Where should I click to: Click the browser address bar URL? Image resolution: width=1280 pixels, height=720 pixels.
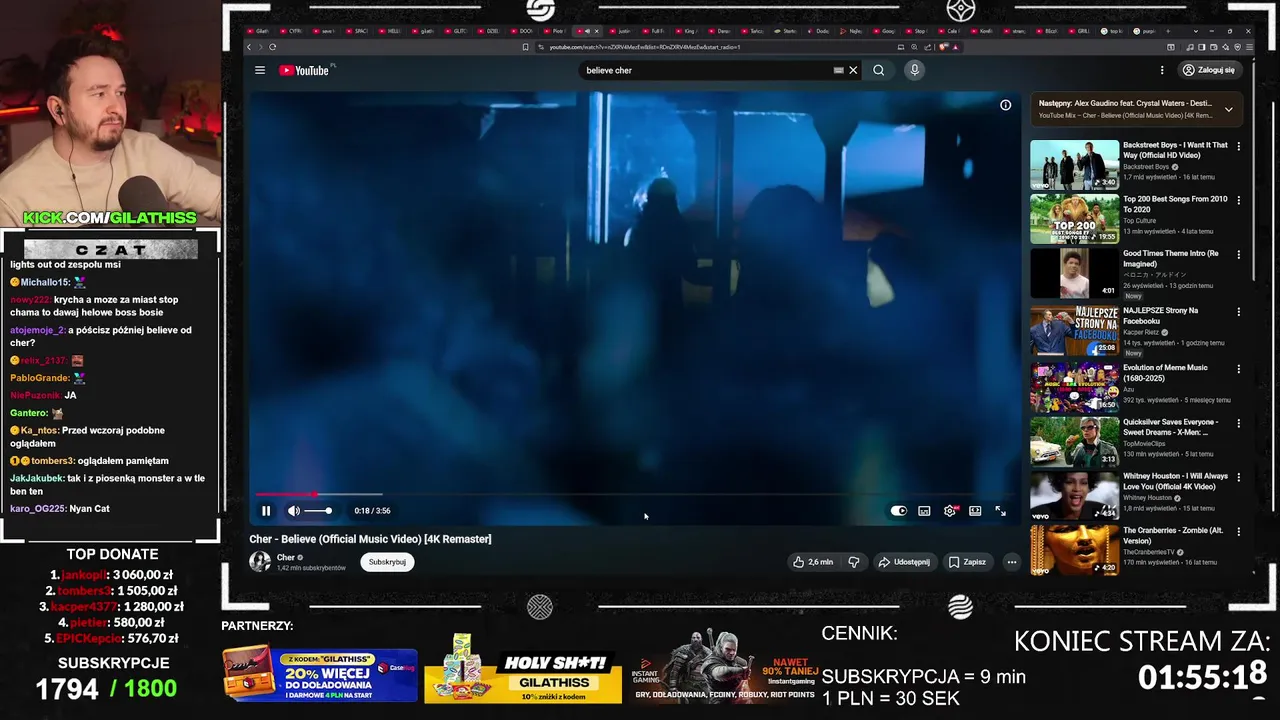644,47
